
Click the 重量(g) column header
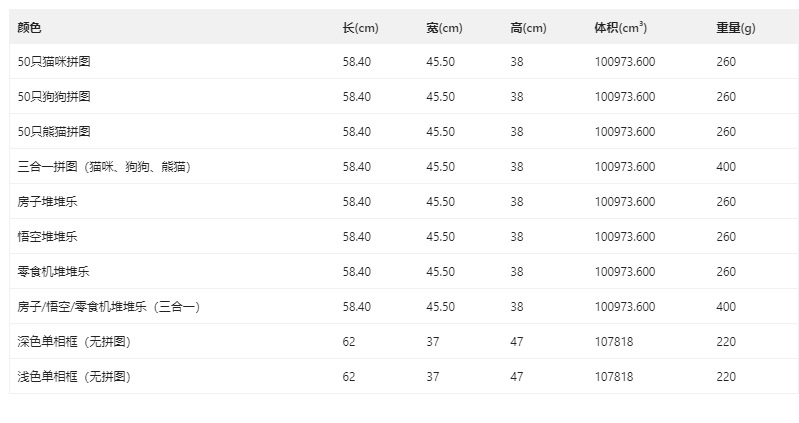click(x=735, y=28)
